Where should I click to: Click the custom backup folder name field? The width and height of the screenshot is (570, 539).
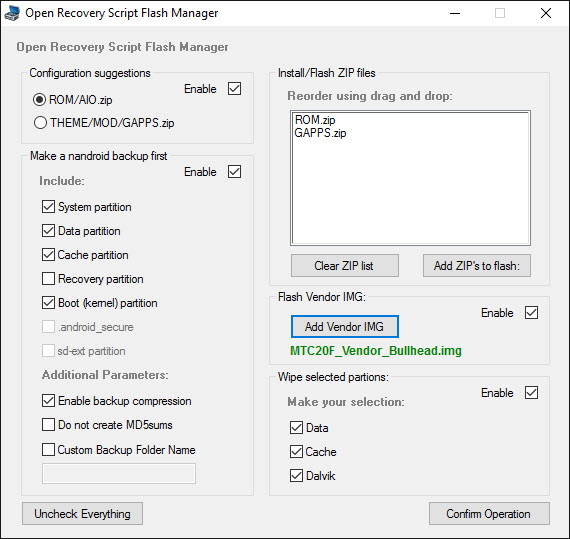(119, 473)
